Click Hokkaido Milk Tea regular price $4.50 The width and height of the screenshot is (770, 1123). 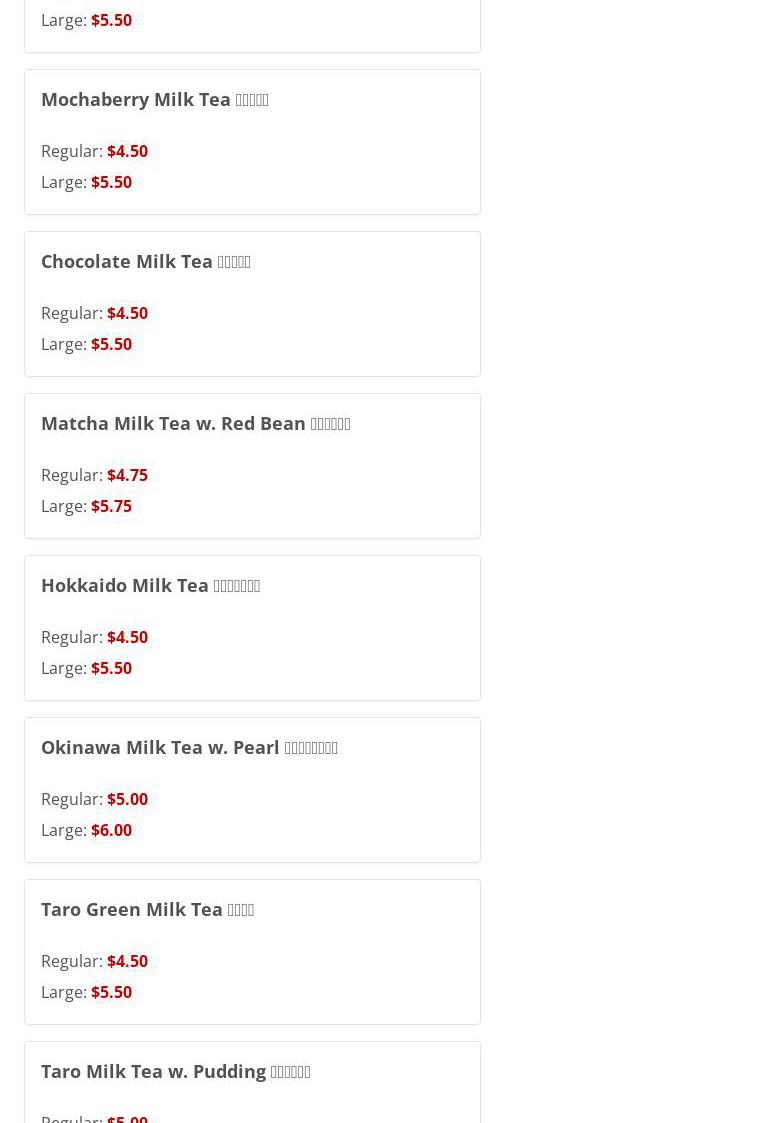127,638
